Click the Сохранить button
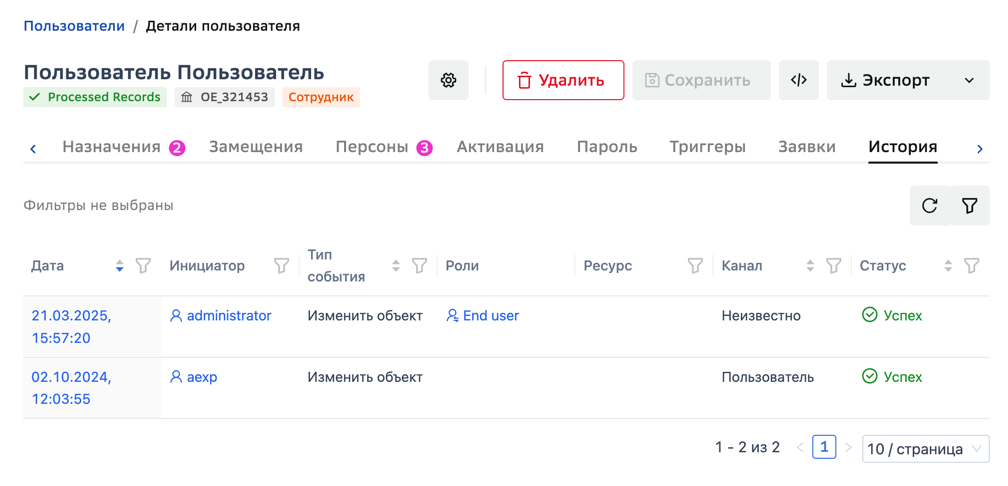 click(x=701, y=80)
